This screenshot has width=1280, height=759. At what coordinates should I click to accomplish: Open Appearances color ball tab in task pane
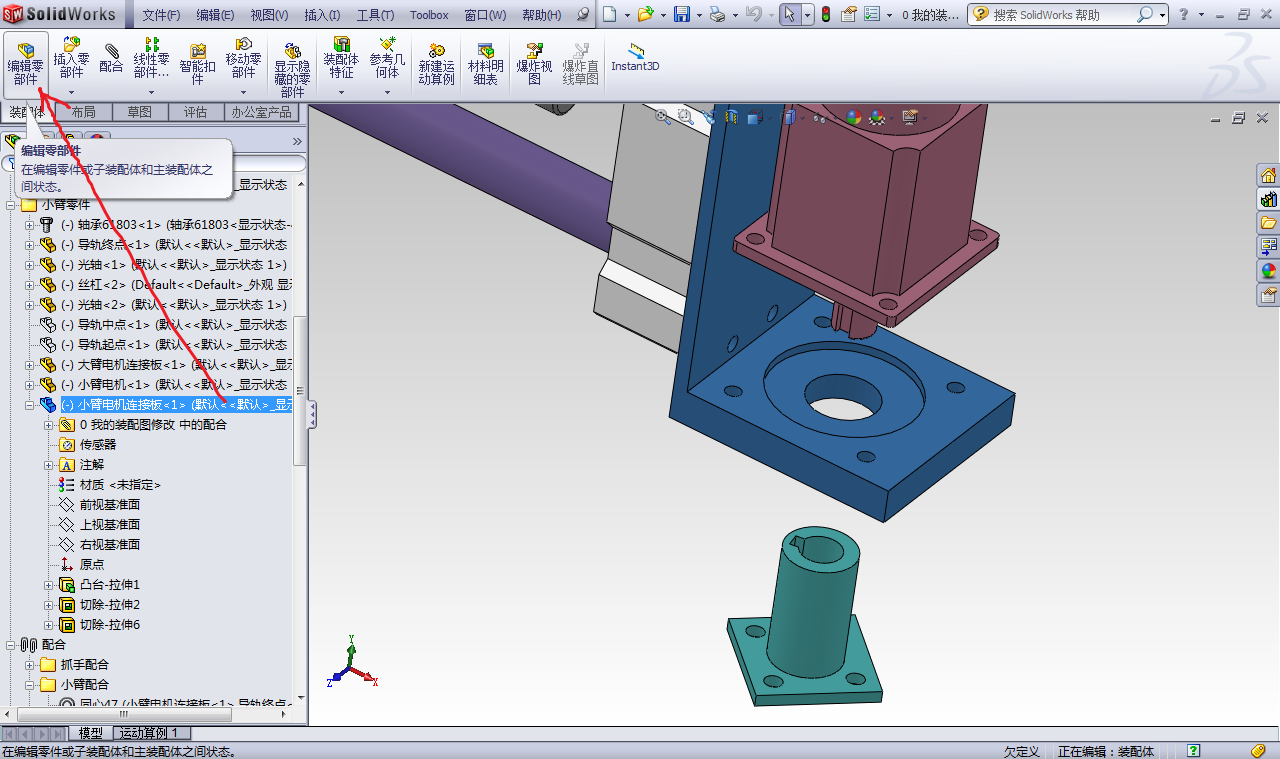tap(1268, 271)
